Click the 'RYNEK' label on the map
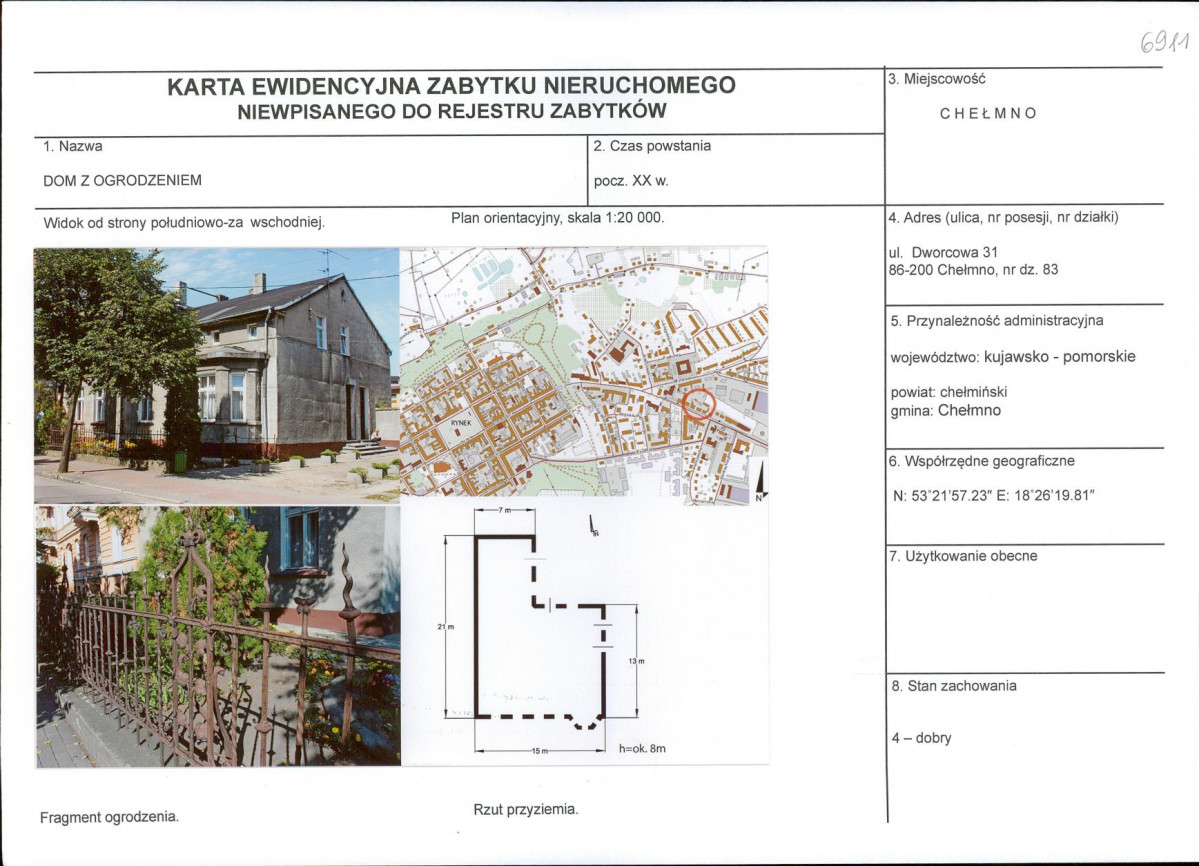 [460, 422]
